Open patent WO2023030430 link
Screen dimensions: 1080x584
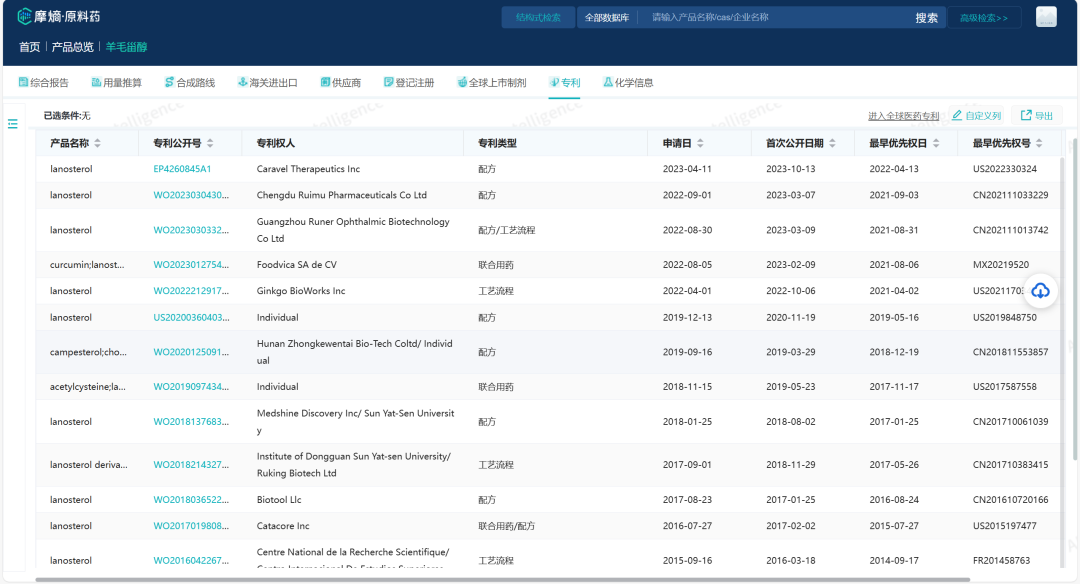(x=191, y=195)
